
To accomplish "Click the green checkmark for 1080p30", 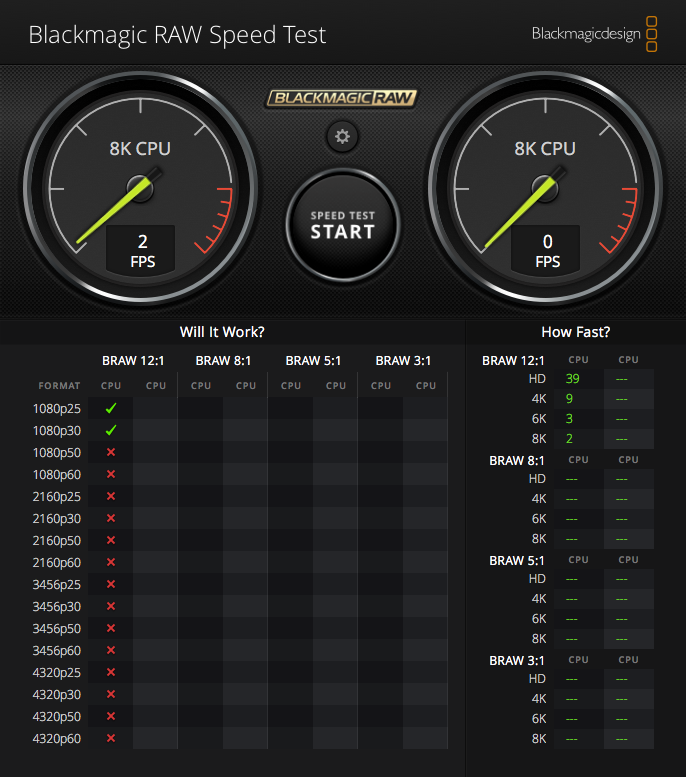I will (x=111, y=430).
